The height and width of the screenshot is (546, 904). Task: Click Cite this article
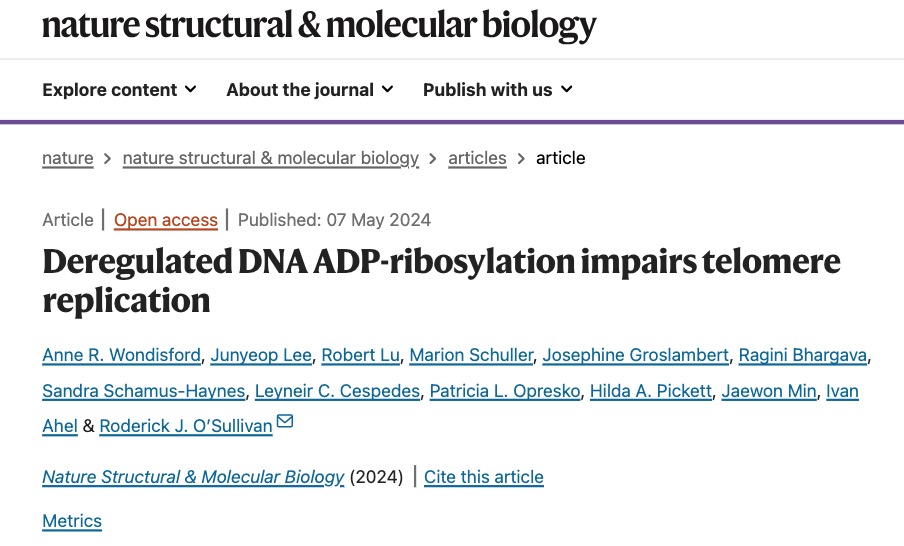(x=484, y=477)
